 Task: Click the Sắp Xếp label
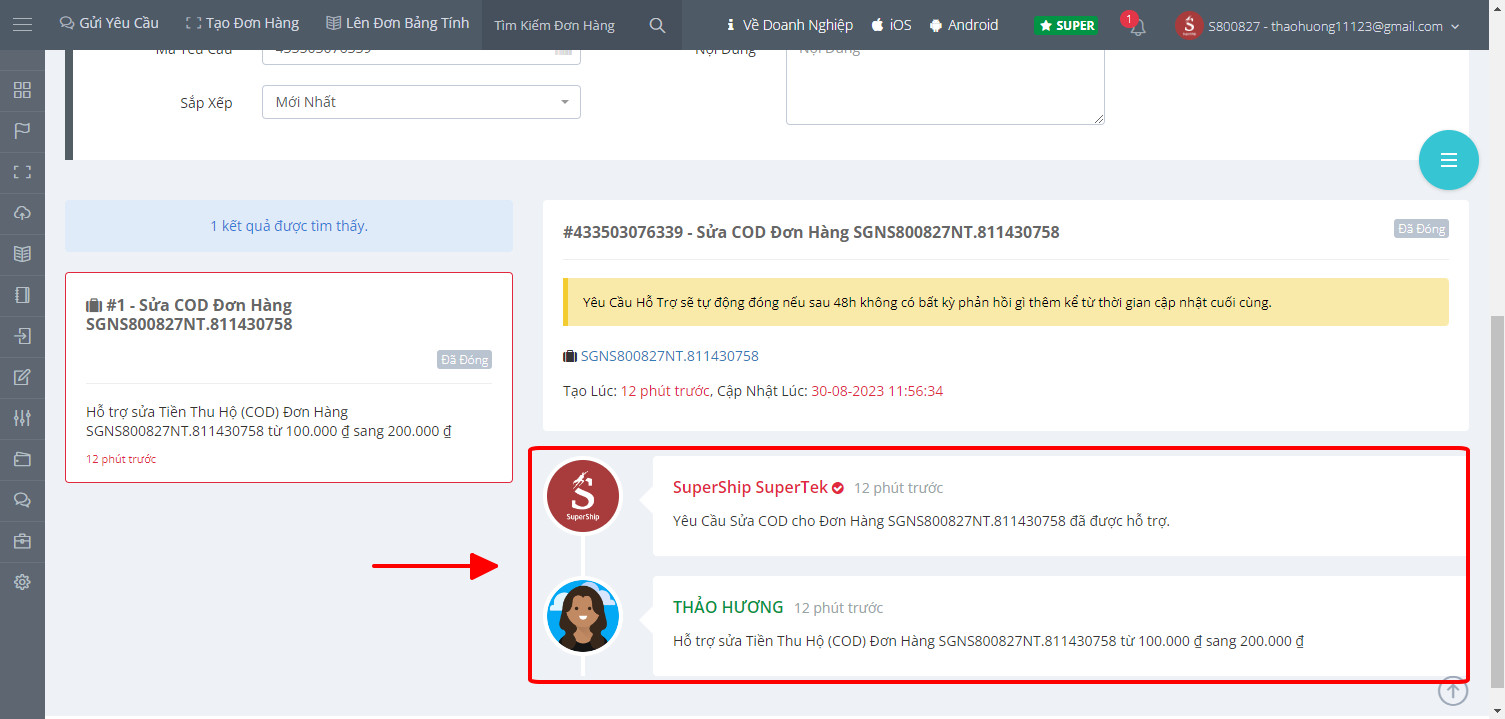[x=206, y=102]
